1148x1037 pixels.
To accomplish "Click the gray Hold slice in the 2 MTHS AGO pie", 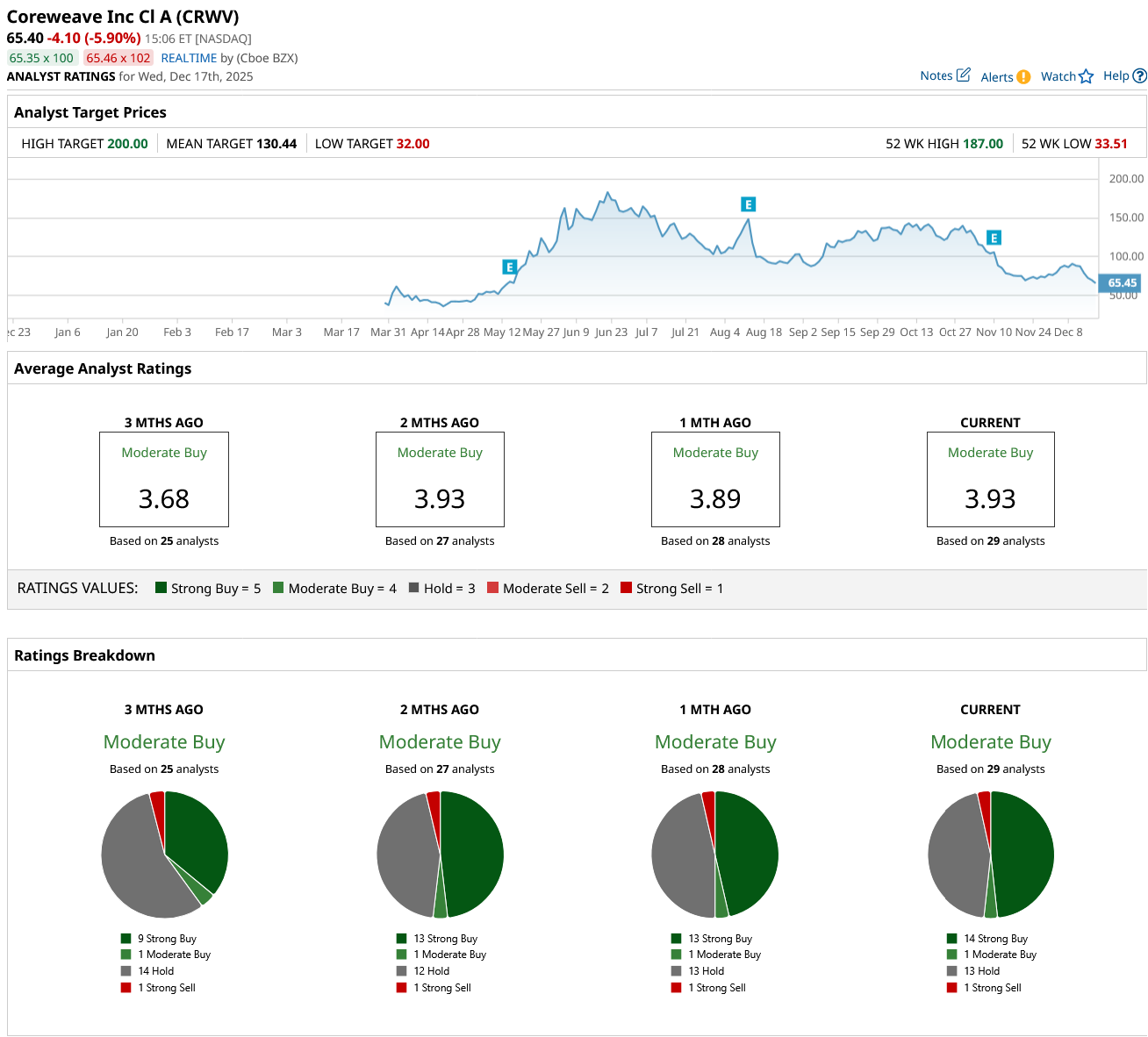I will tap(408, 855).
